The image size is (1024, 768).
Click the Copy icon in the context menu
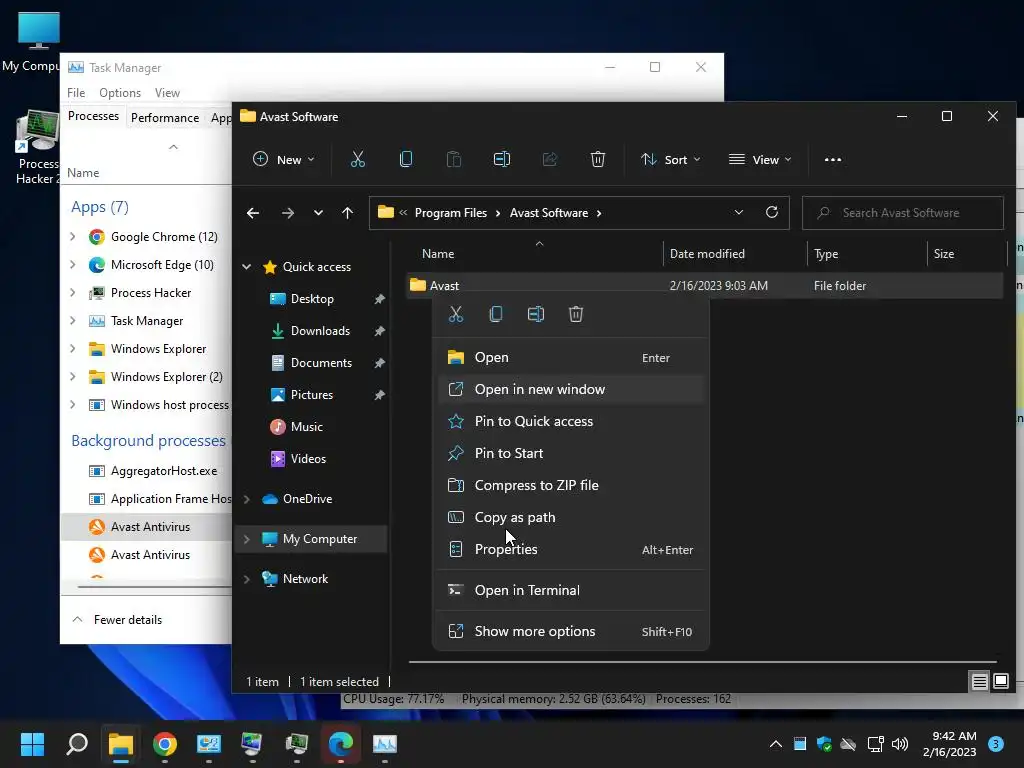click(496, 314)
